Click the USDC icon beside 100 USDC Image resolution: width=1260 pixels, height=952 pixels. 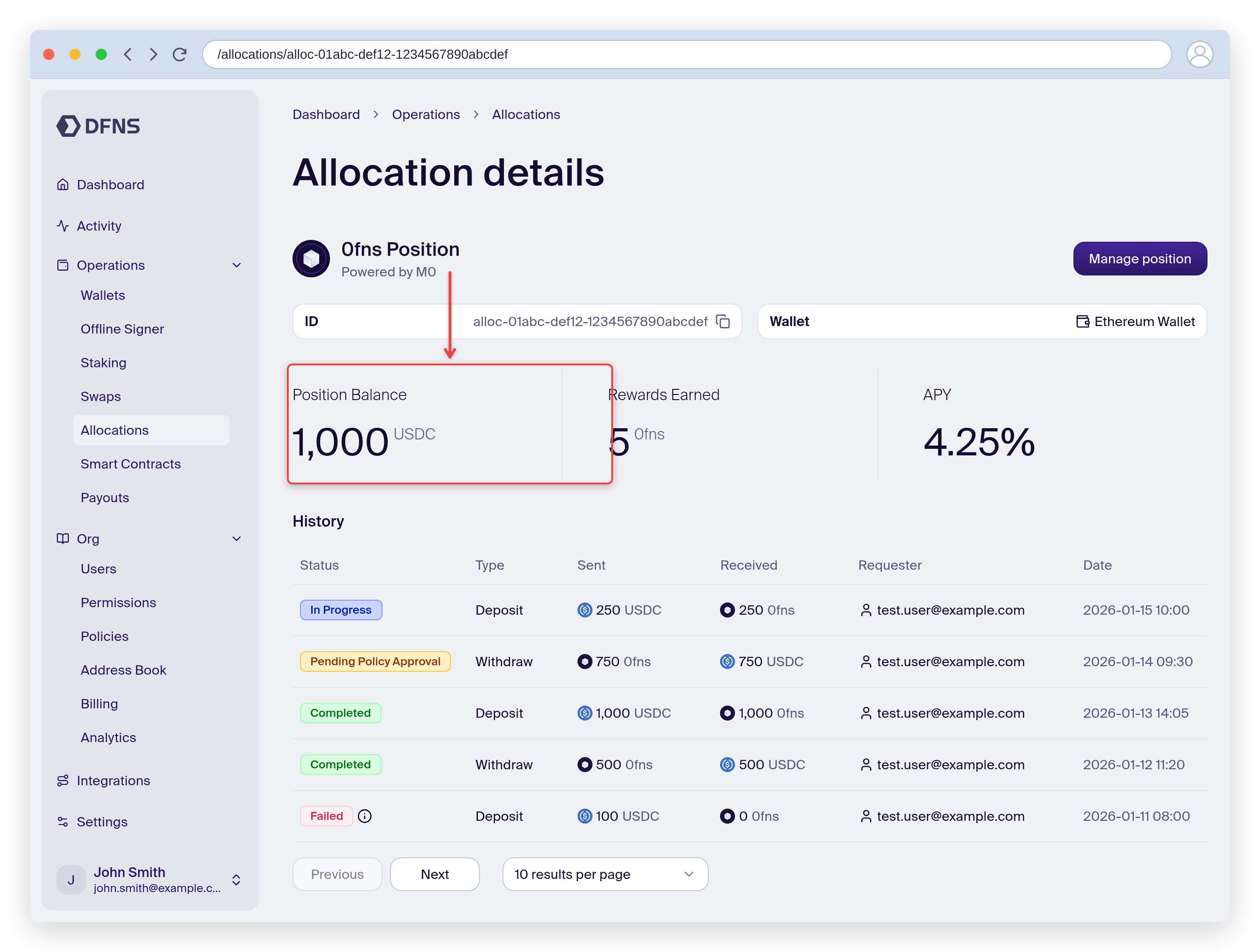[585, 816]
